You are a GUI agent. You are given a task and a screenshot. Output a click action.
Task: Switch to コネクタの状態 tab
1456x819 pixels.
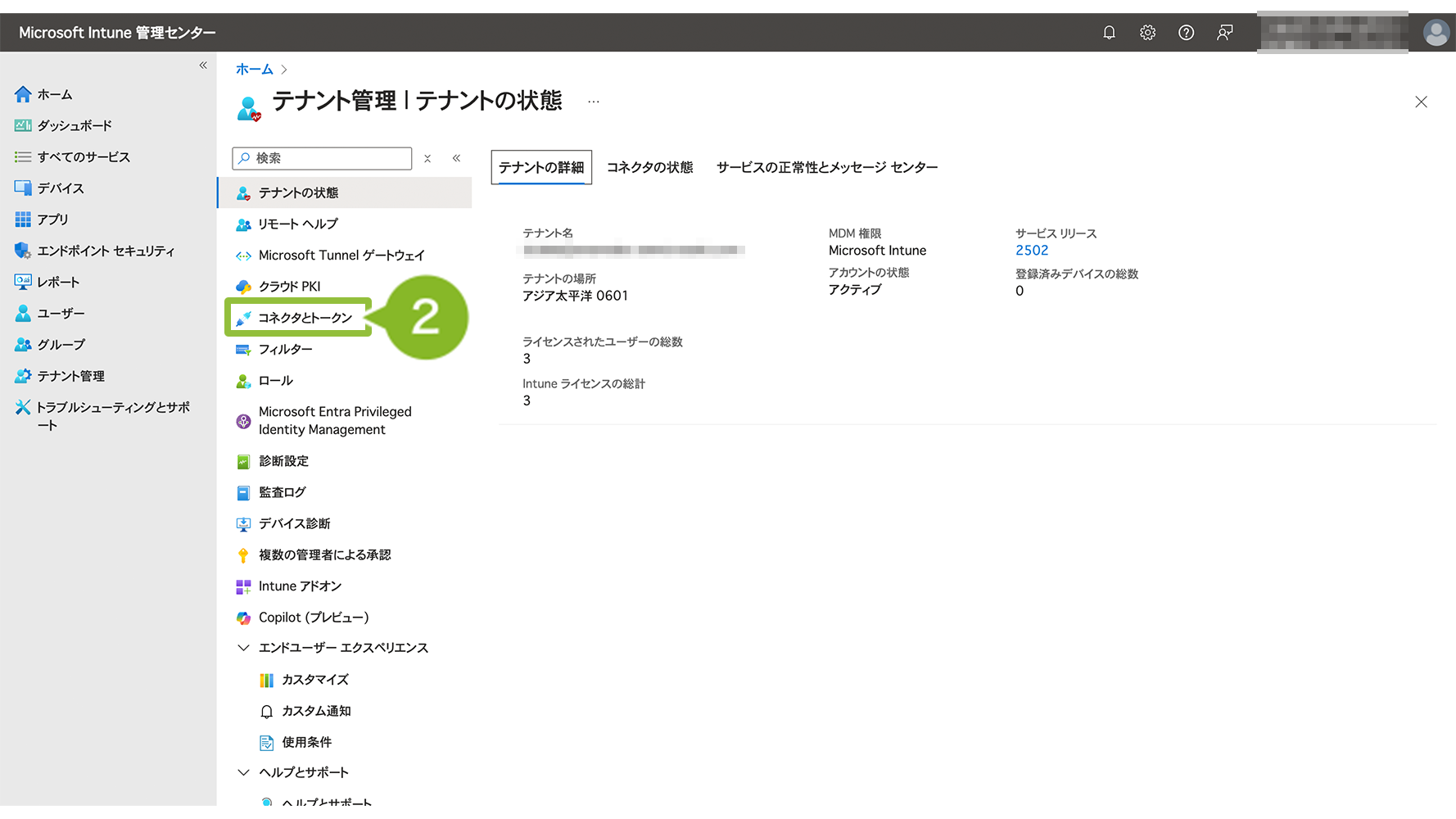[650, 167]
